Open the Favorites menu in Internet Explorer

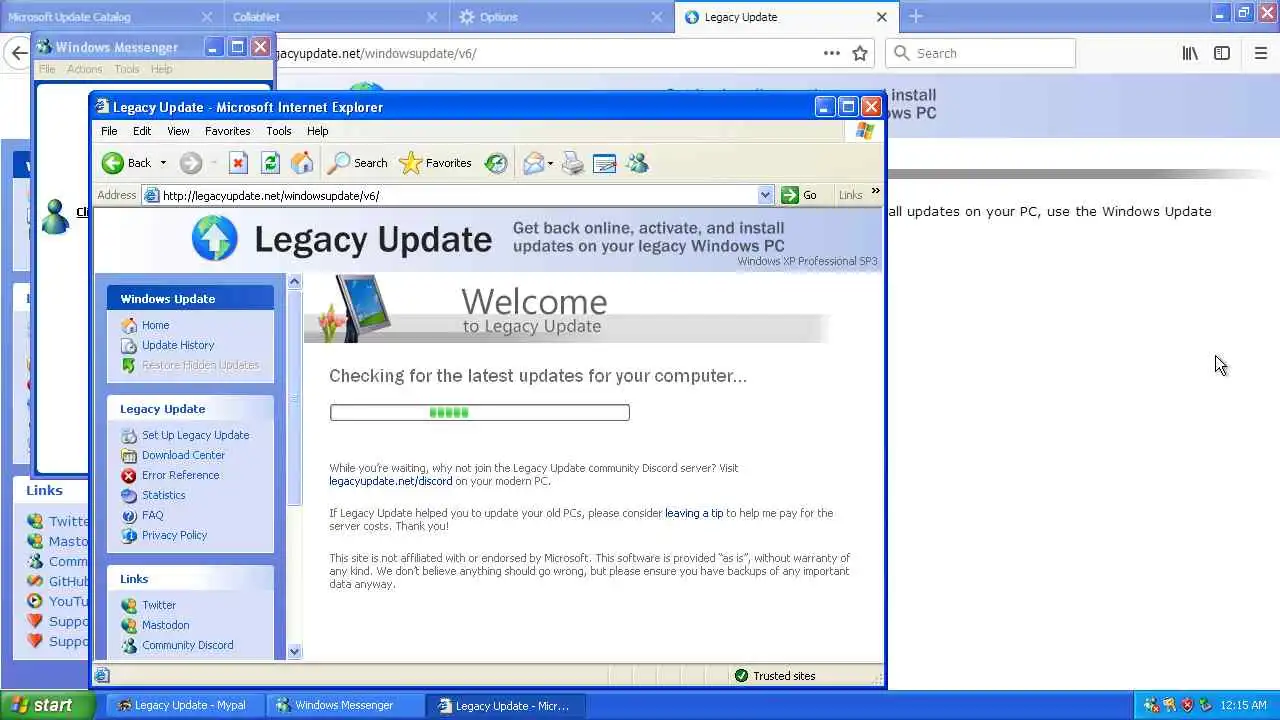point(228,131)
